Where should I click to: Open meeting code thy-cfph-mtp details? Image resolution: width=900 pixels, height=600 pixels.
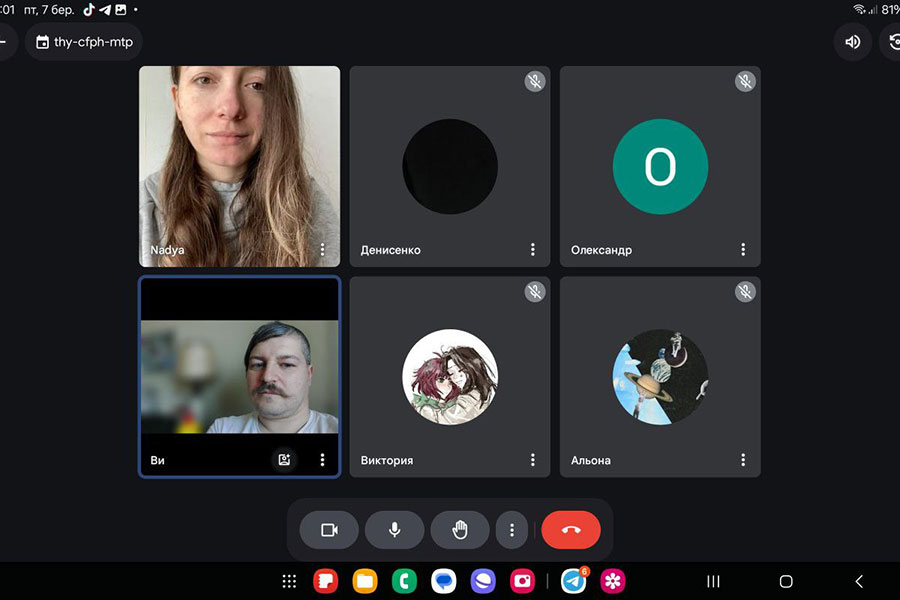(85, 42)
